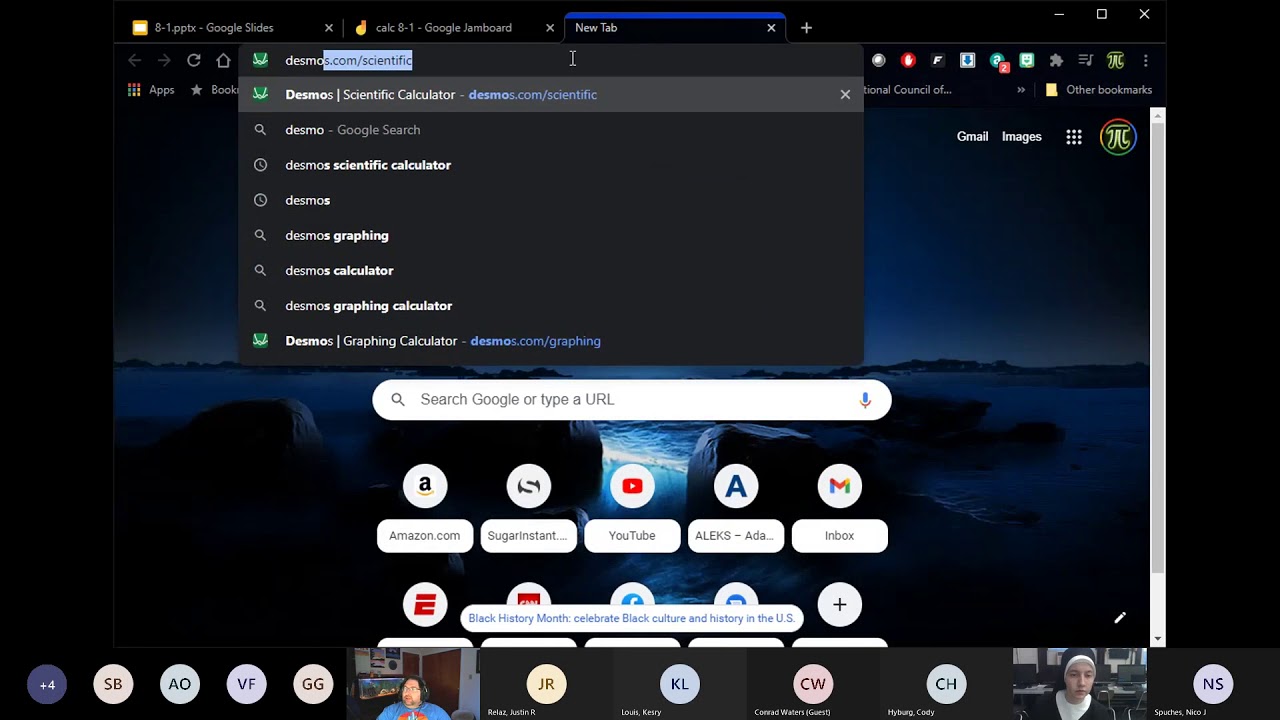Expand the +4 more participants bubble

[x=47, y=685]
